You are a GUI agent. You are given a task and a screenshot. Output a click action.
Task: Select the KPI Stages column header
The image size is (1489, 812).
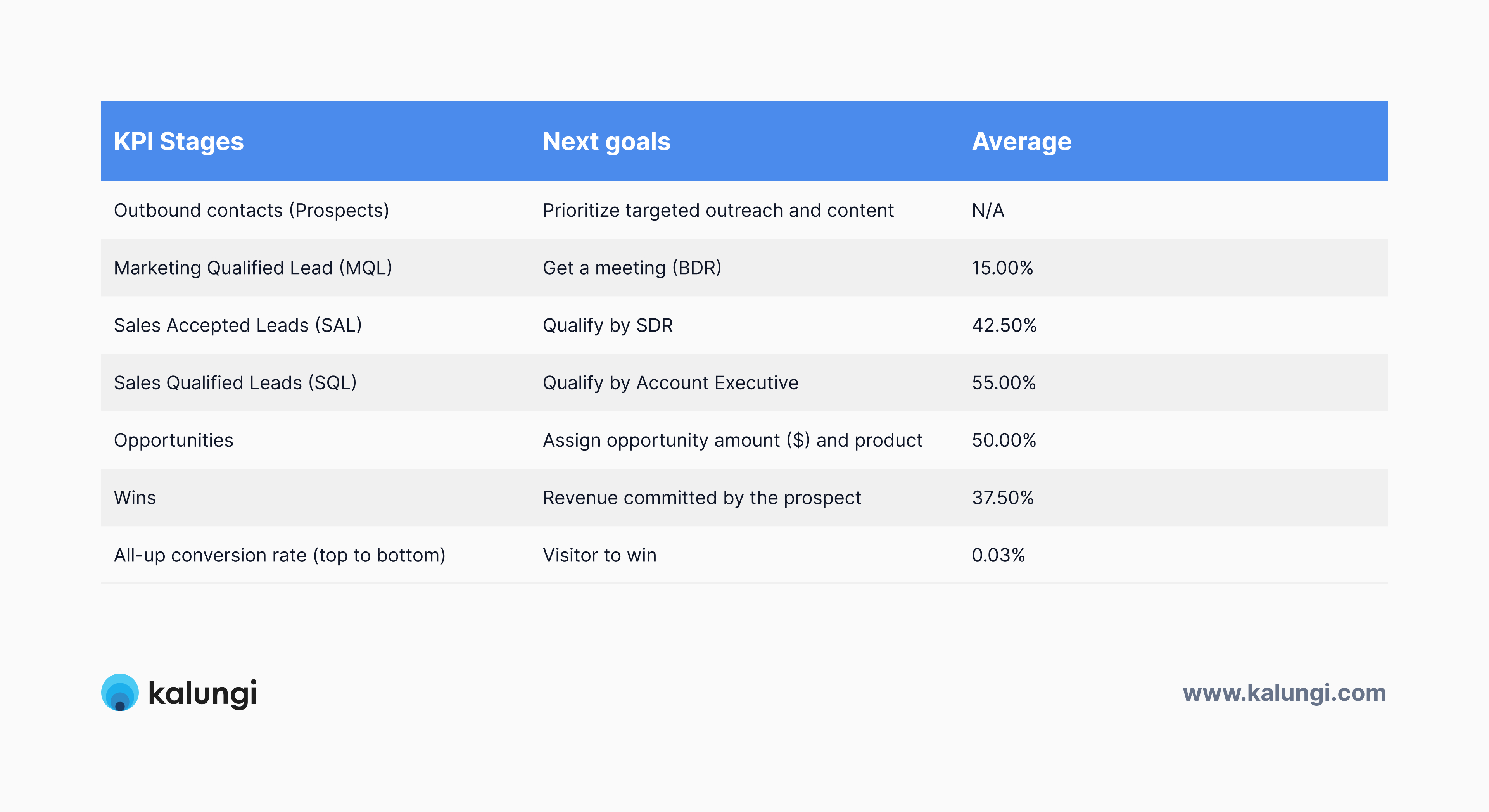coord(179,142)
